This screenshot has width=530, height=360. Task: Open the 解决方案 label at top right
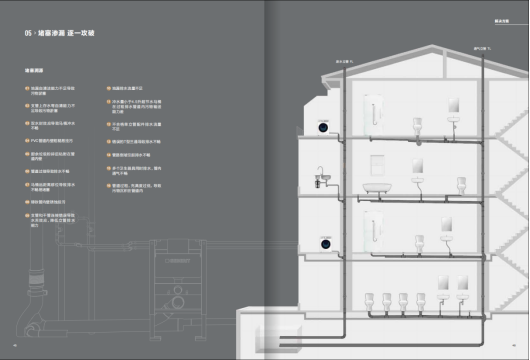(x=502, y=21)
